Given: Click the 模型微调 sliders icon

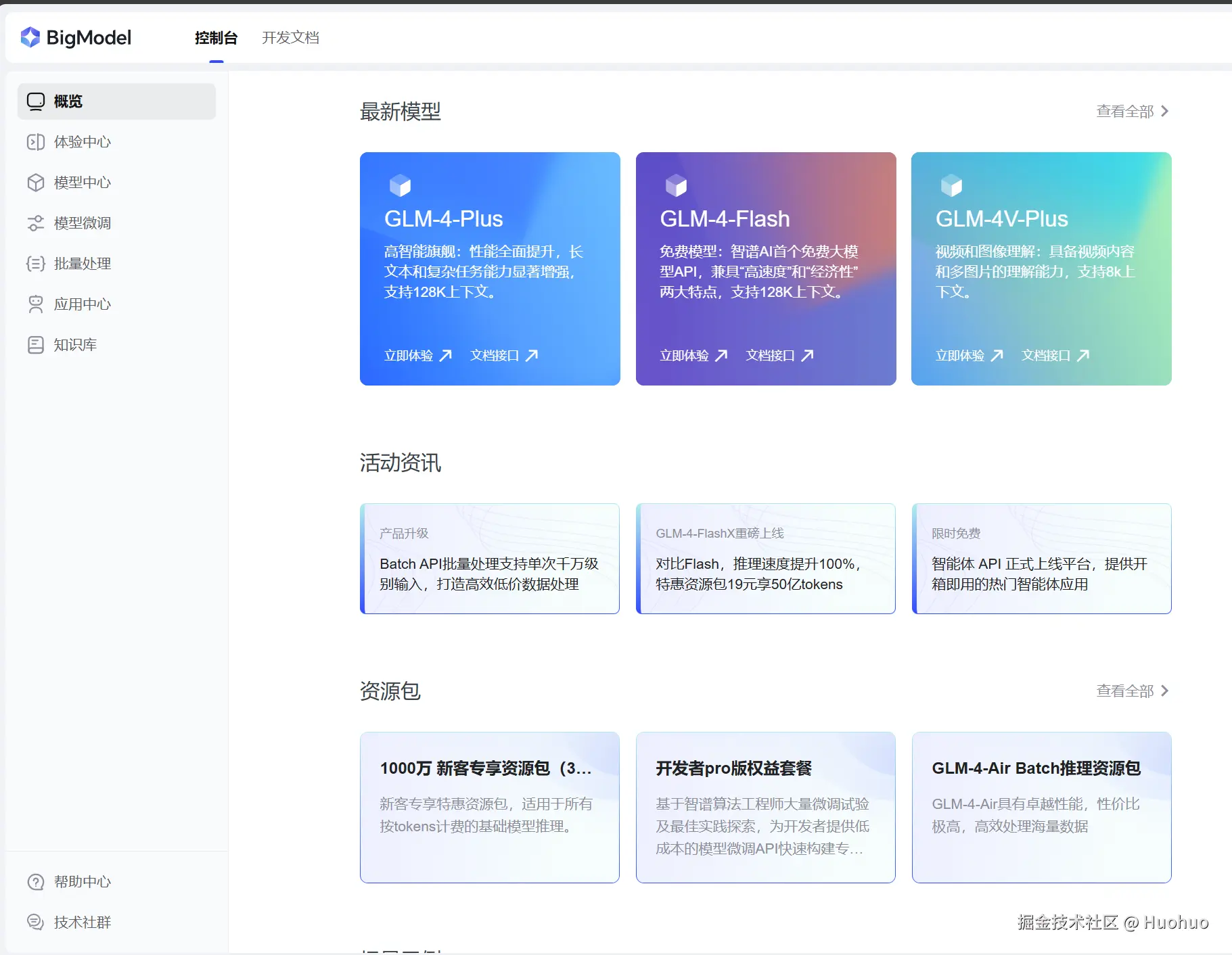Looking at the screenshot, I should pyautogui.click(x=36, y=223).
